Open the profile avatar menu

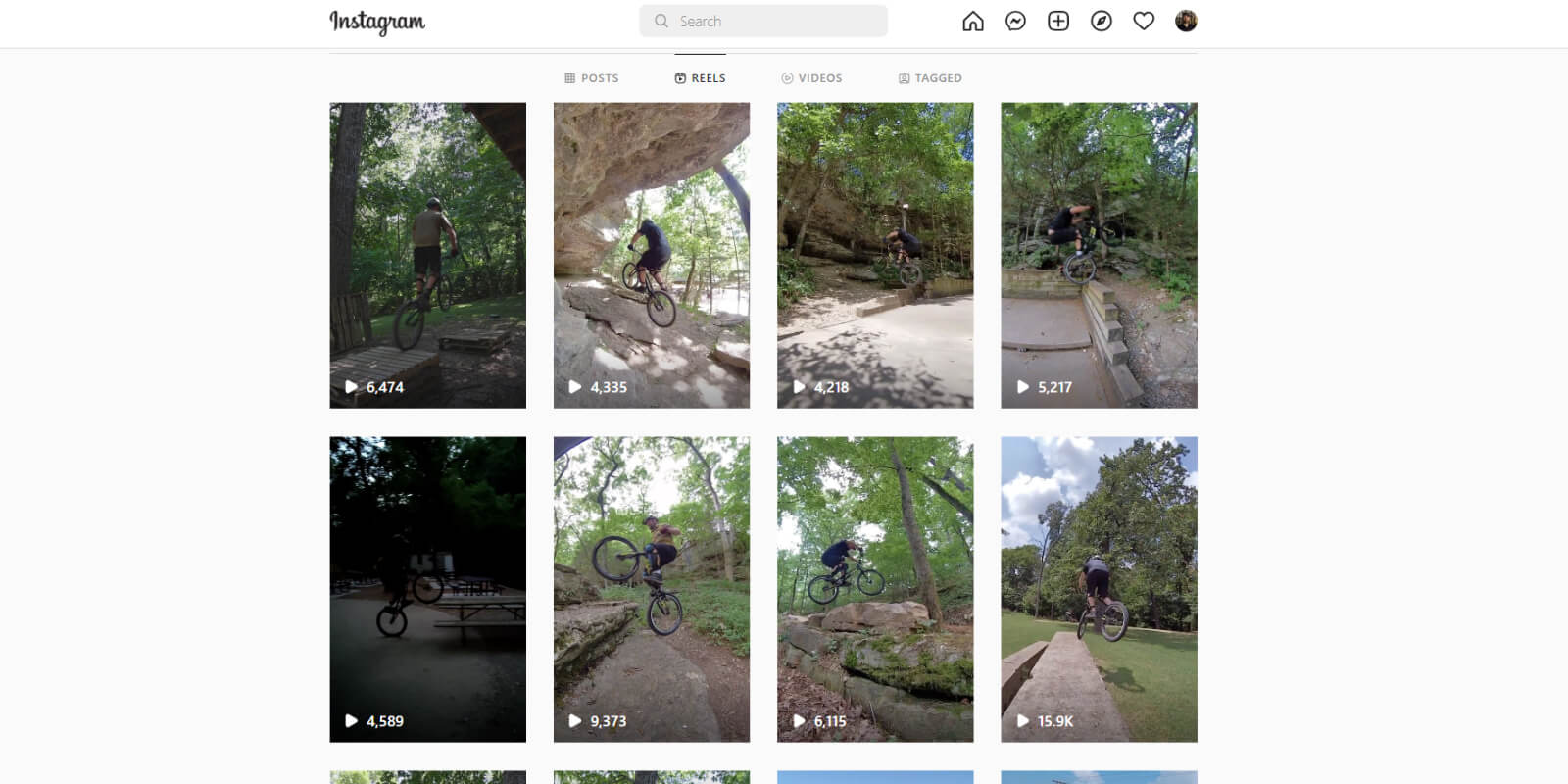[1186, 22]
